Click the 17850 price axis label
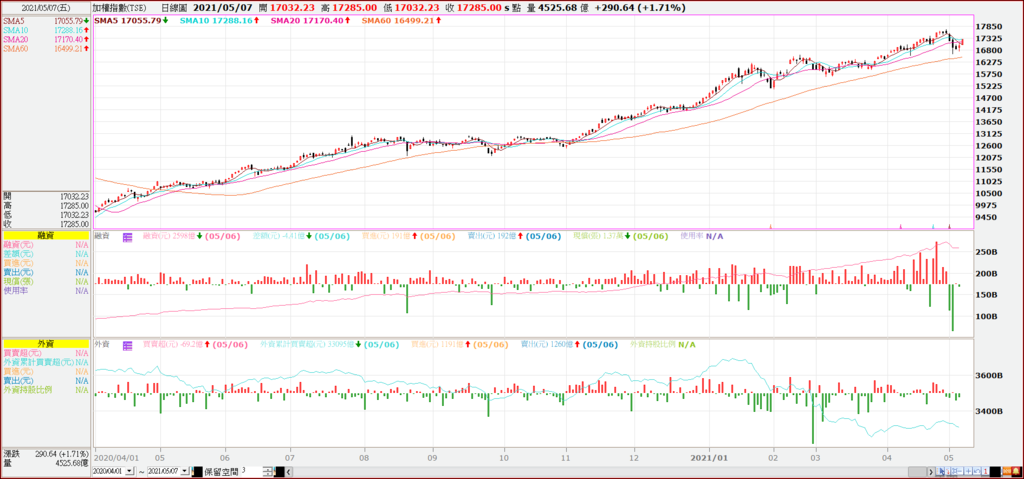Image resolution: width=1024 pixels, height=479 pixels. click(x=988, y=27)
